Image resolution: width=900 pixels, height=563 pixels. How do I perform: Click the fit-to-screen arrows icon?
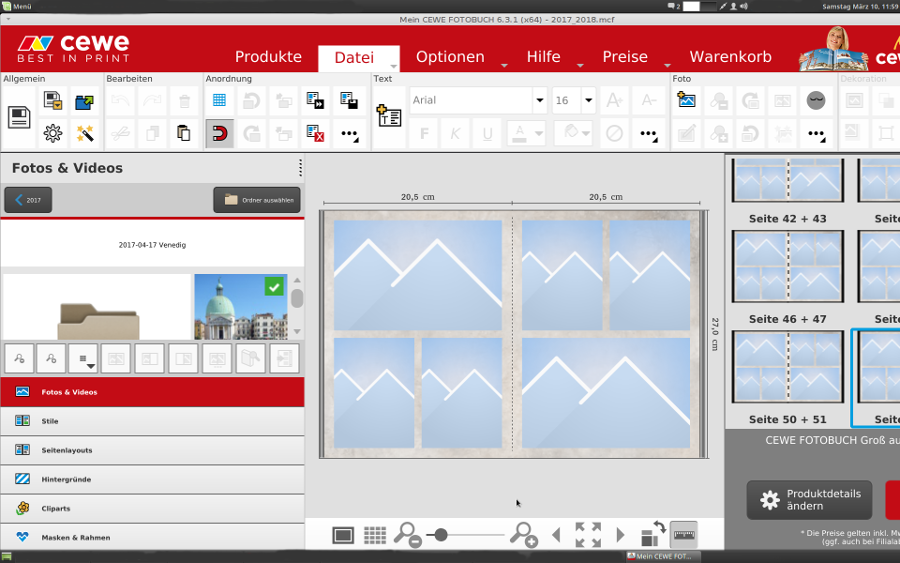pos(588,535)
